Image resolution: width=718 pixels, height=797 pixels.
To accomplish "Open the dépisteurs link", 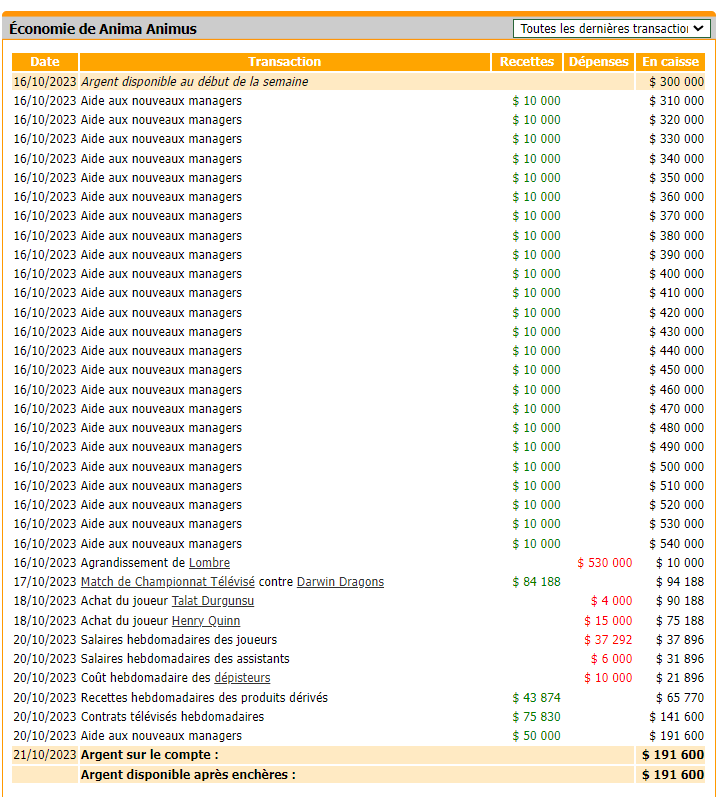I will 242,678.
